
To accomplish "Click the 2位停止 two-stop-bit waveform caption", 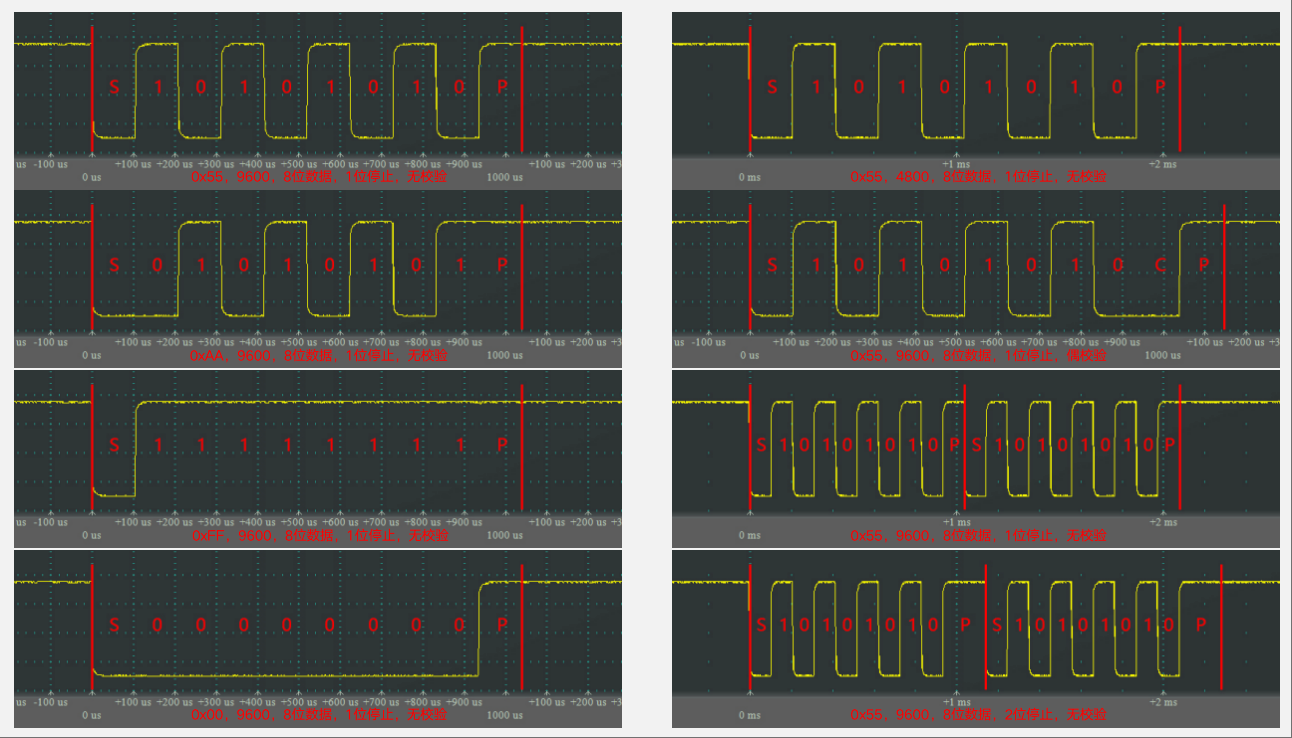I will click(978, 715).
